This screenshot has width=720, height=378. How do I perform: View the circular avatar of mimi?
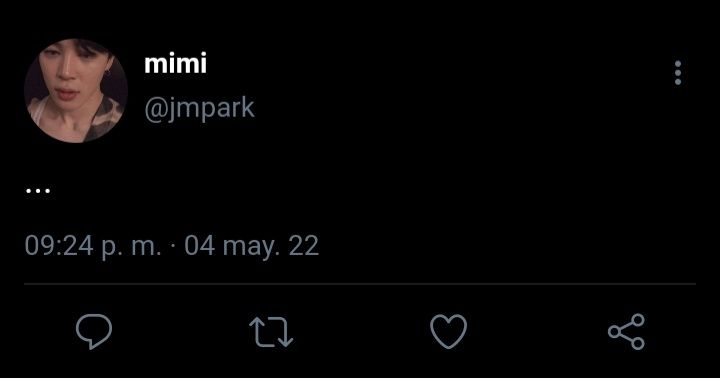coord(76,91)
